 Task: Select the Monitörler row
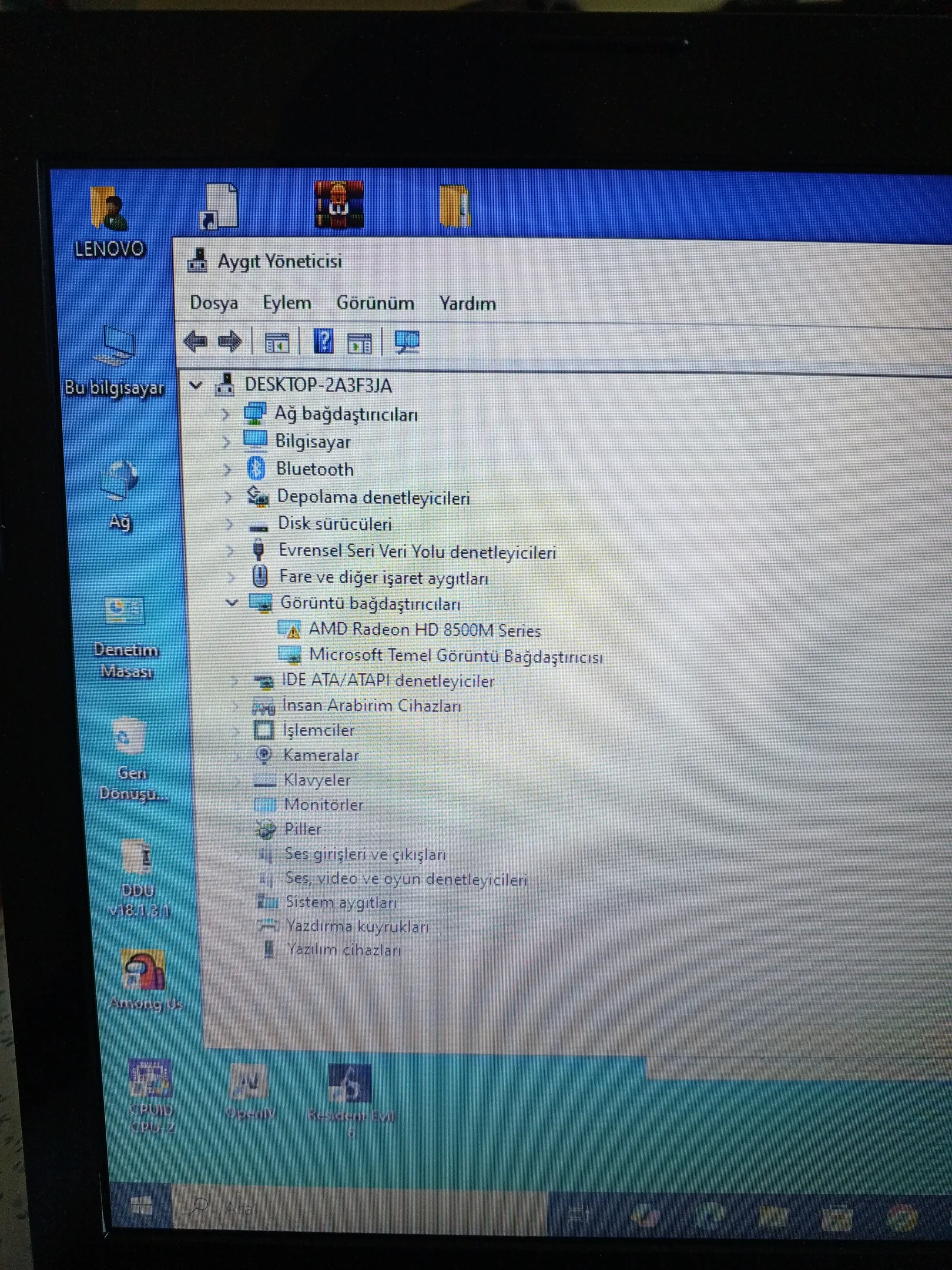tap(324, 804)
